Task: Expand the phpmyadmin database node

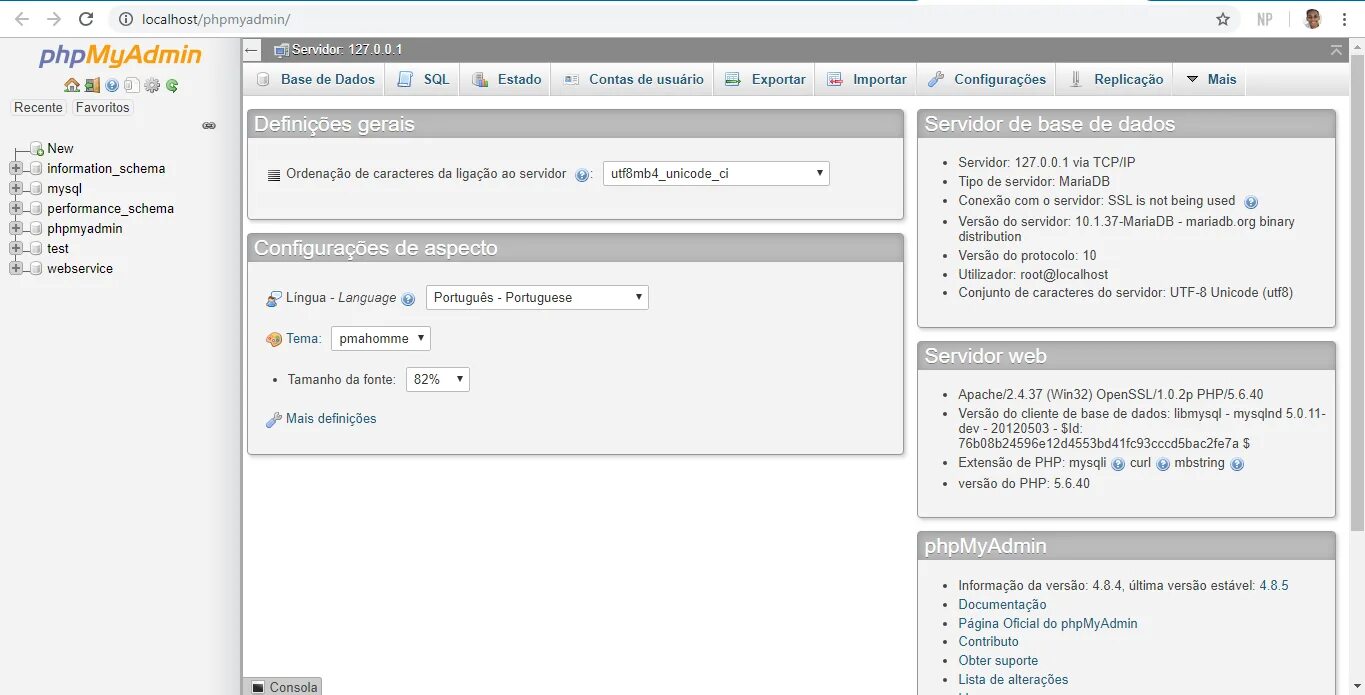Action: (16, 228)
